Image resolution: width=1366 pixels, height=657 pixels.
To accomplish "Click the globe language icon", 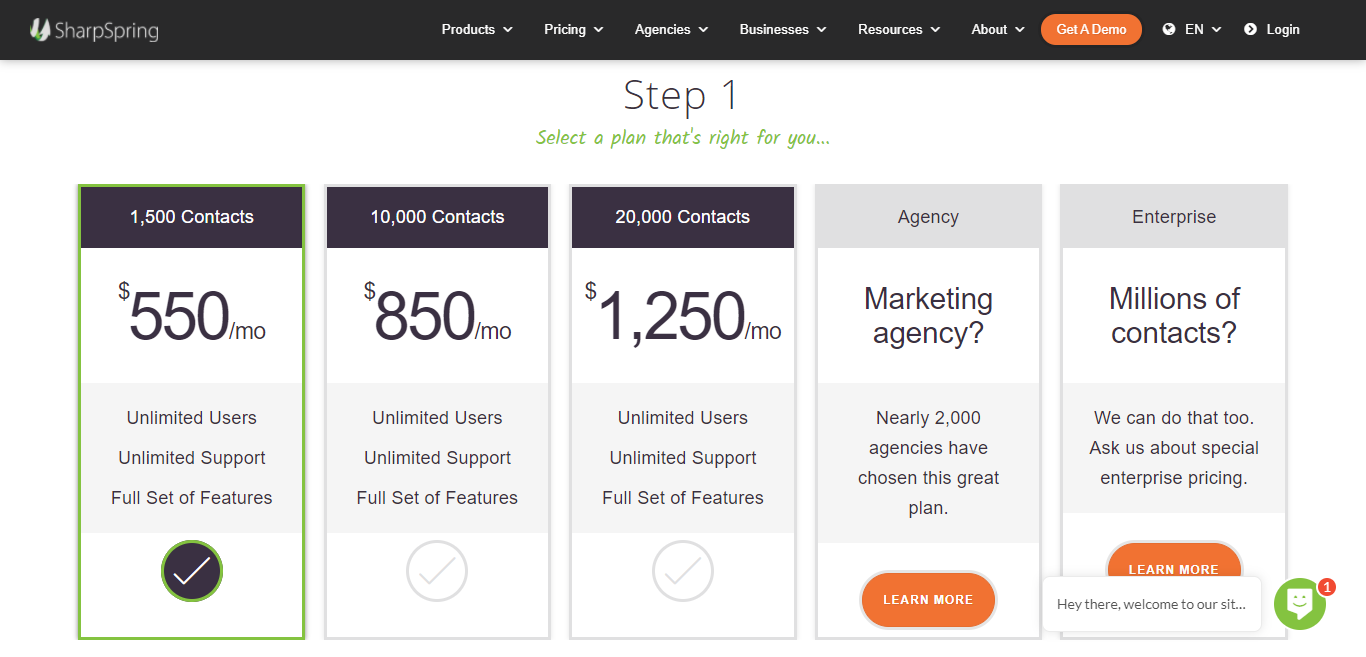I will (1168, 30).
